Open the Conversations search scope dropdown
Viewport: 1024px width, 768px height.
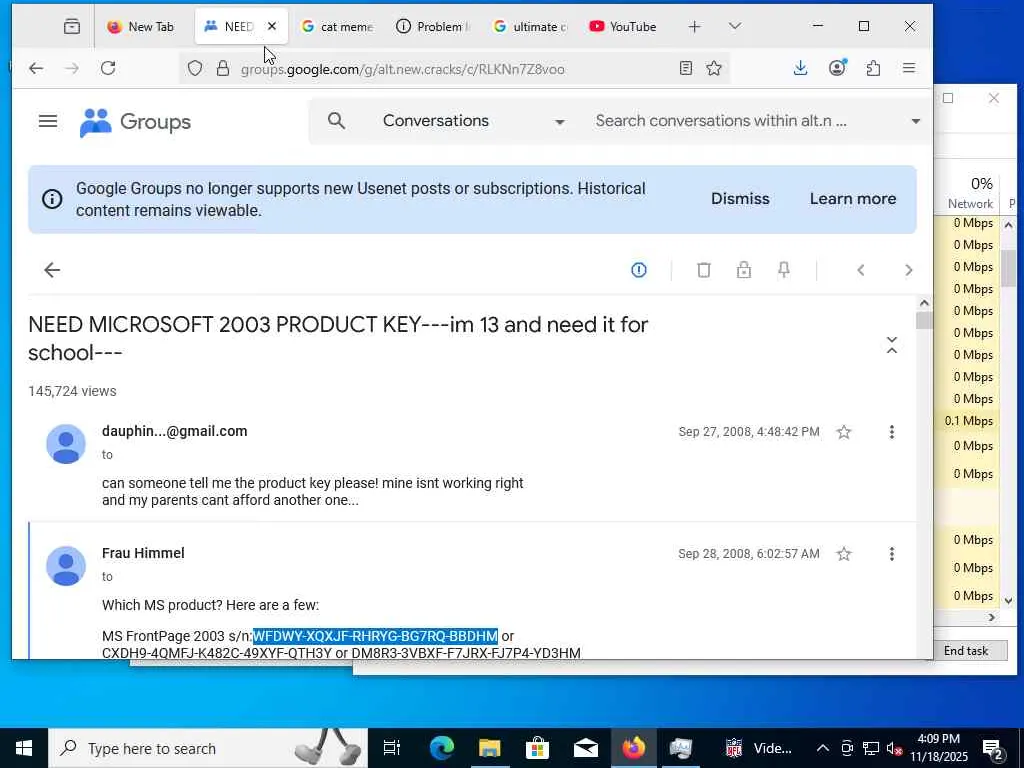tap(473, 121)
